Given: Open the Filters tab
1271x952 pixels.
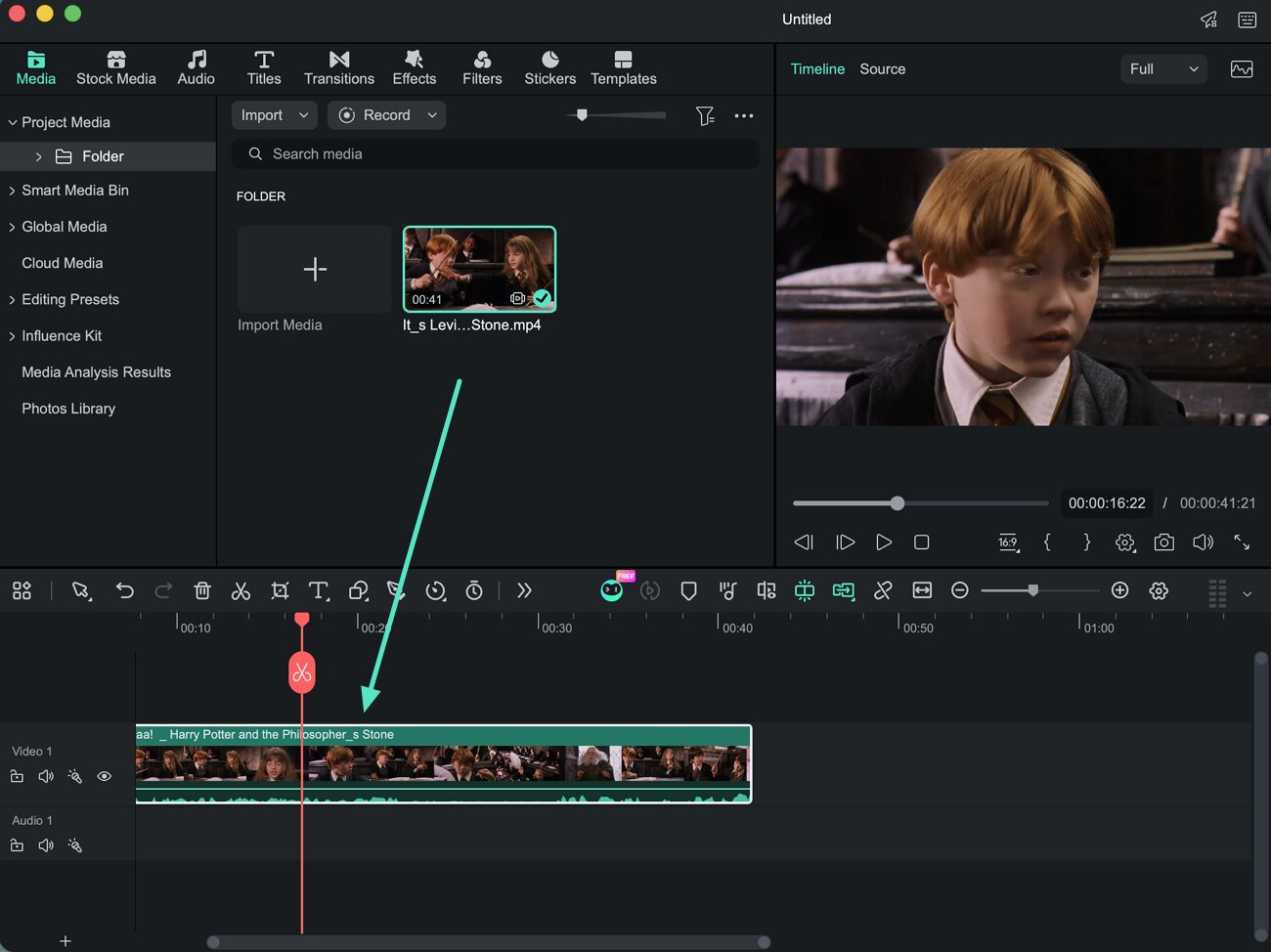Looking at the screenshot, I should tap(482, 67).
